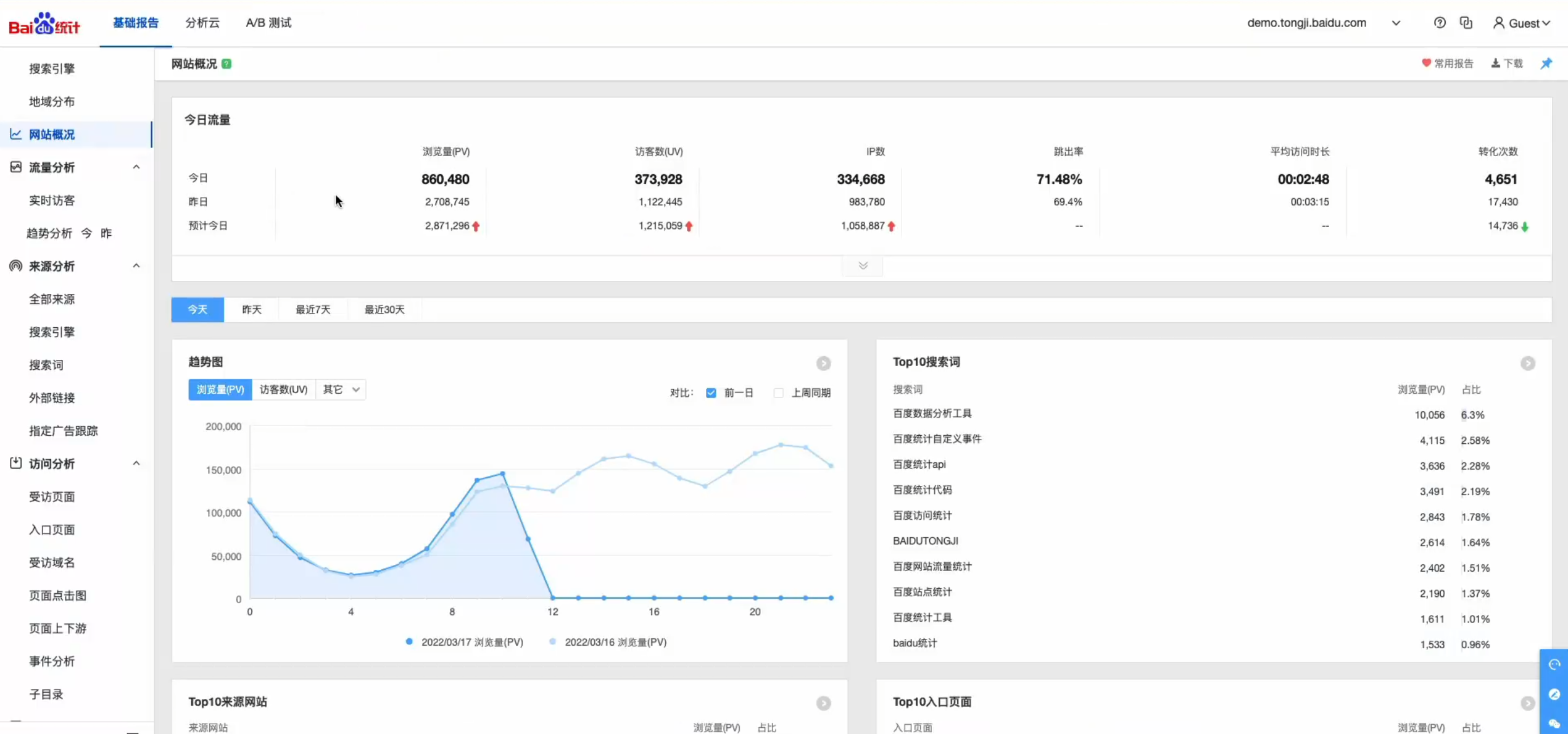The width and height of the screenshot is (1568, 734).
Task: Open Top10来源网站 detail arrow icon
Action: tap(823, 703)
